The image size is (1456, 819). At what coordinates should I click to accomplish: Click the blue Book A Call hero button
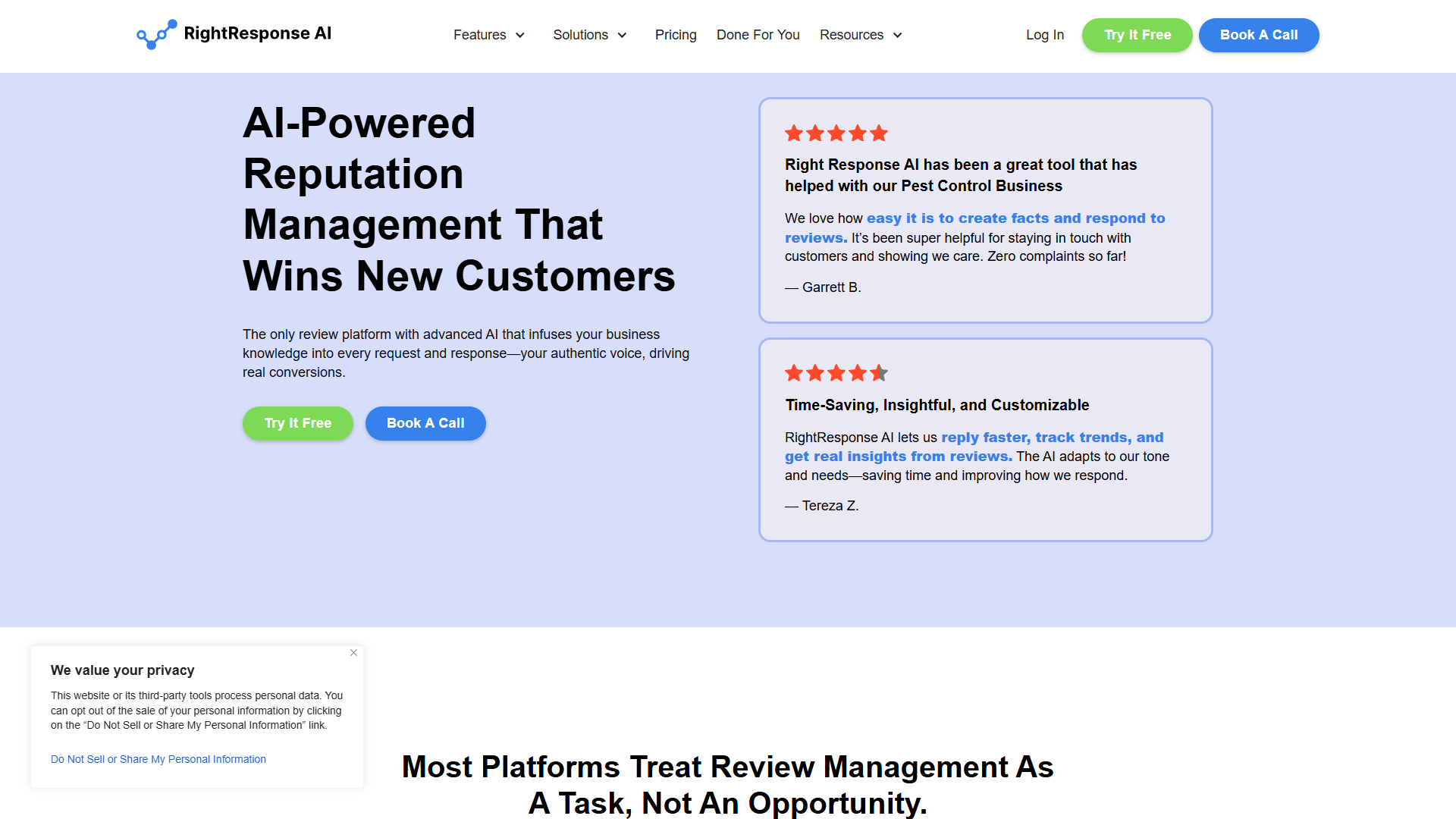coord(425,423)
